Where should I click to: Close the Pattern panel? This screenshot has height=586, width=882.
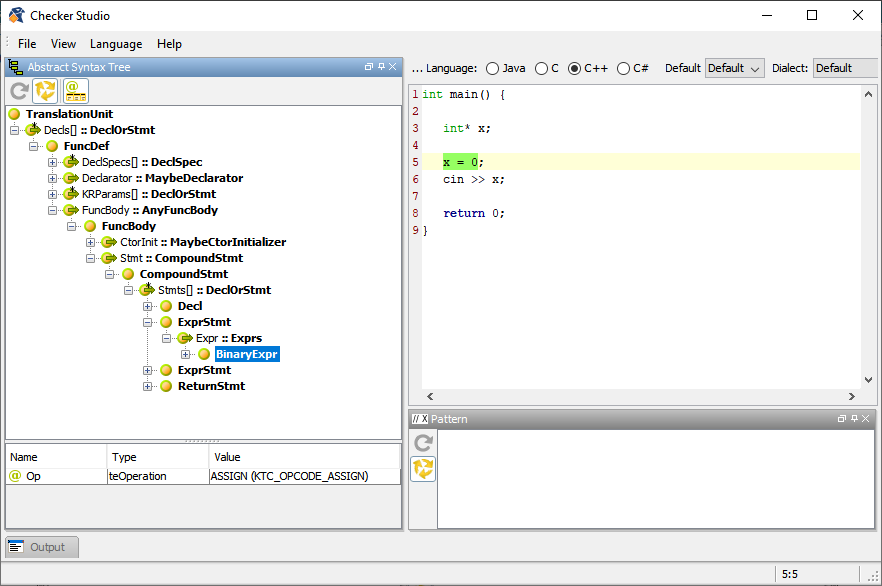coord(866,419)
